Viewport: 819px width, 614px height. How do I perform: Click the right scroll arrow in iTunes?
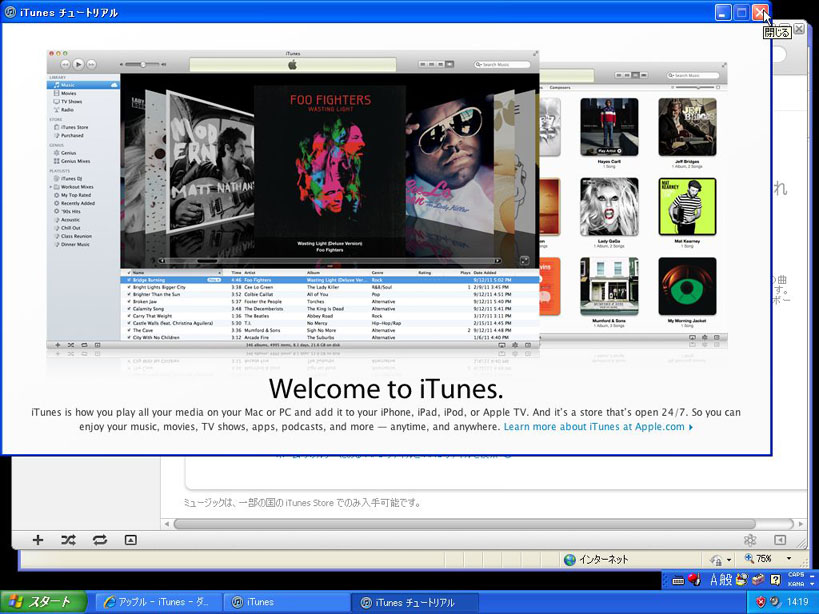pos(801,524)
